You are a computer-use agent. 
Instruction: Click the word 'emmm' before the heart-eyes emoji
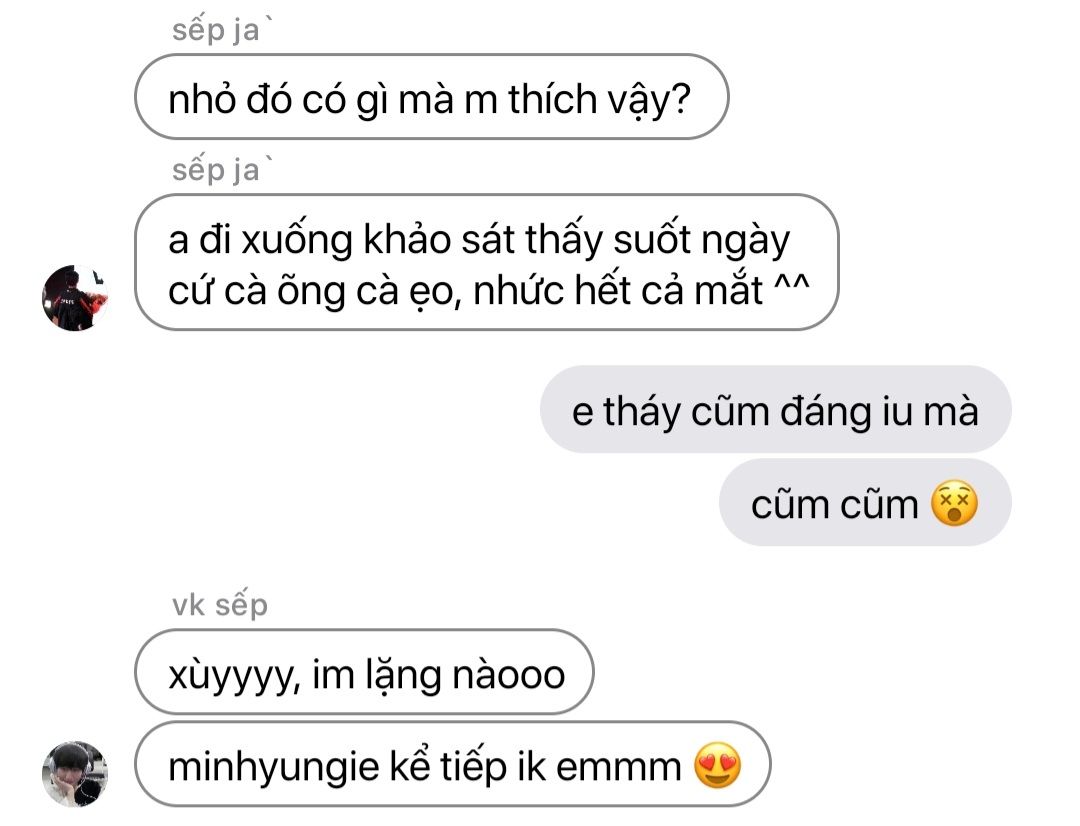(x=618, y=767)
